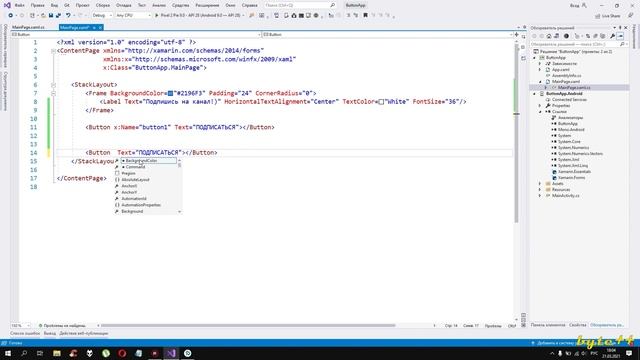Switch to the Свойства panel tab

(578, 325)
